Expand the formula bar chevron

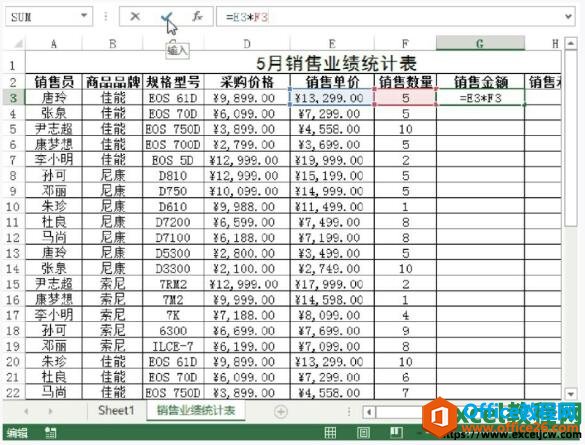point(568,16)
